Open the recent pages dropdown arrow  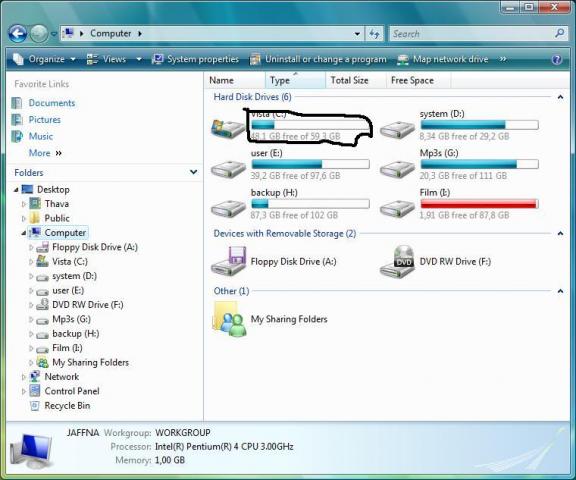54,34
